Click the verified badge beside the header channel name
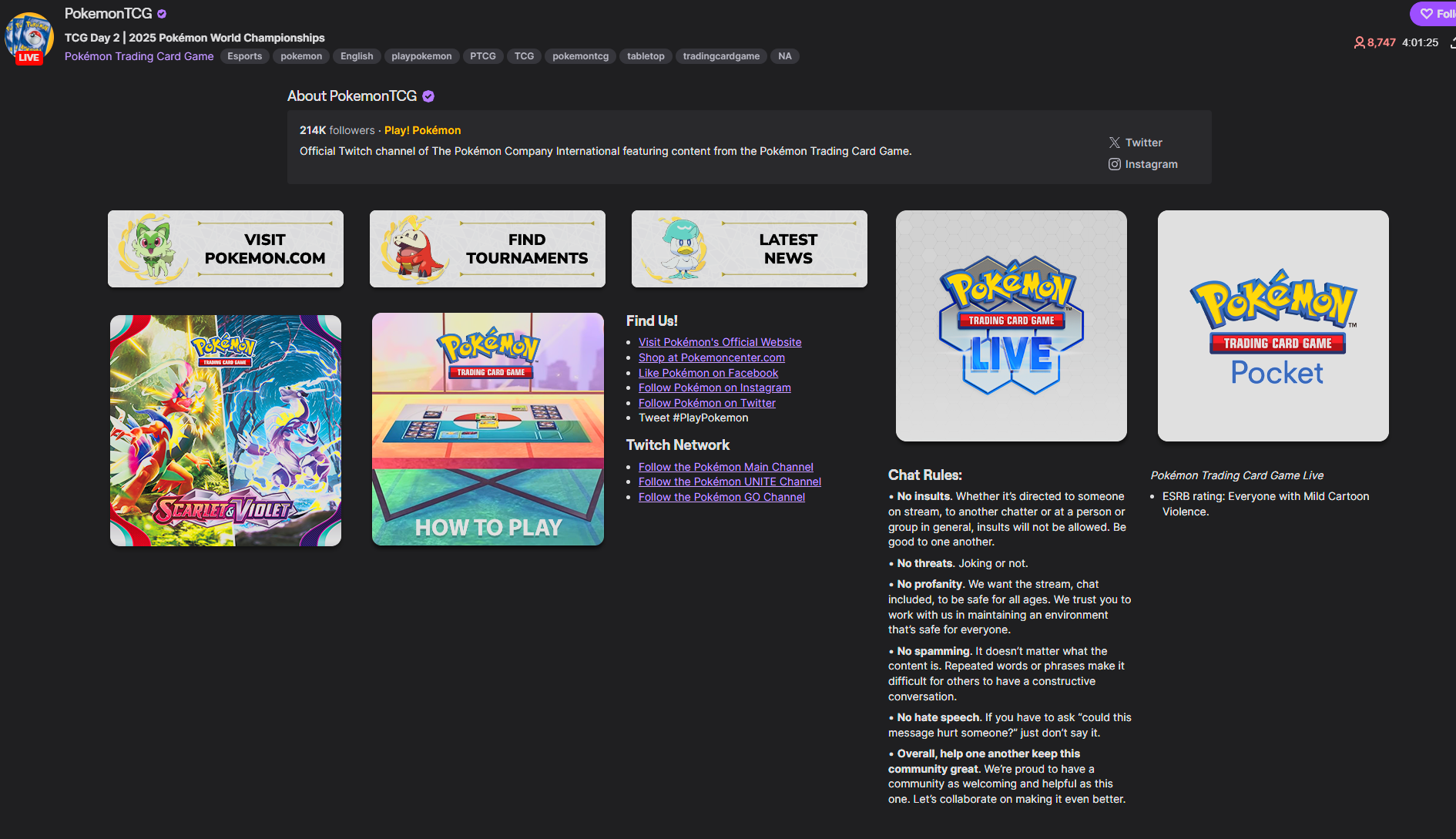1456x839 pixels. coord(162,14)
